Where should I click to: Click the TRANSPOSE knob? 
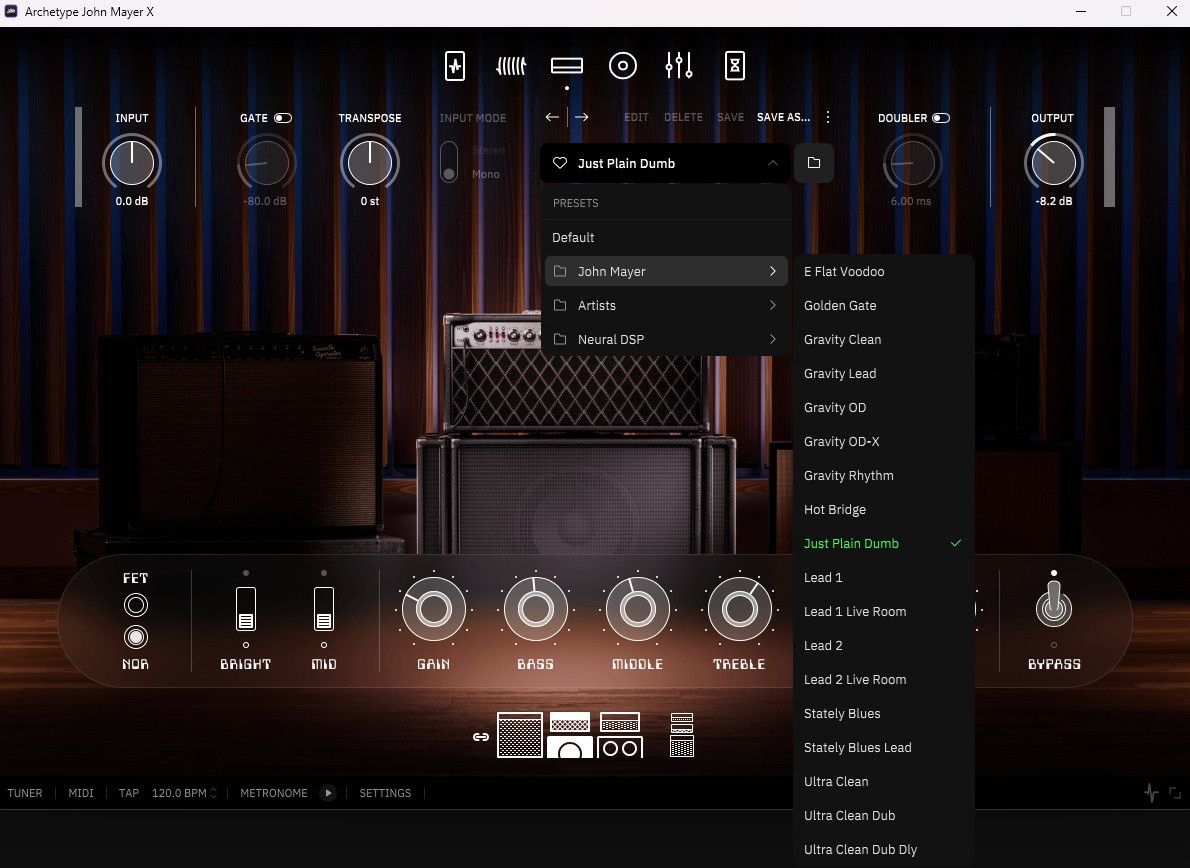pos(370,162)
